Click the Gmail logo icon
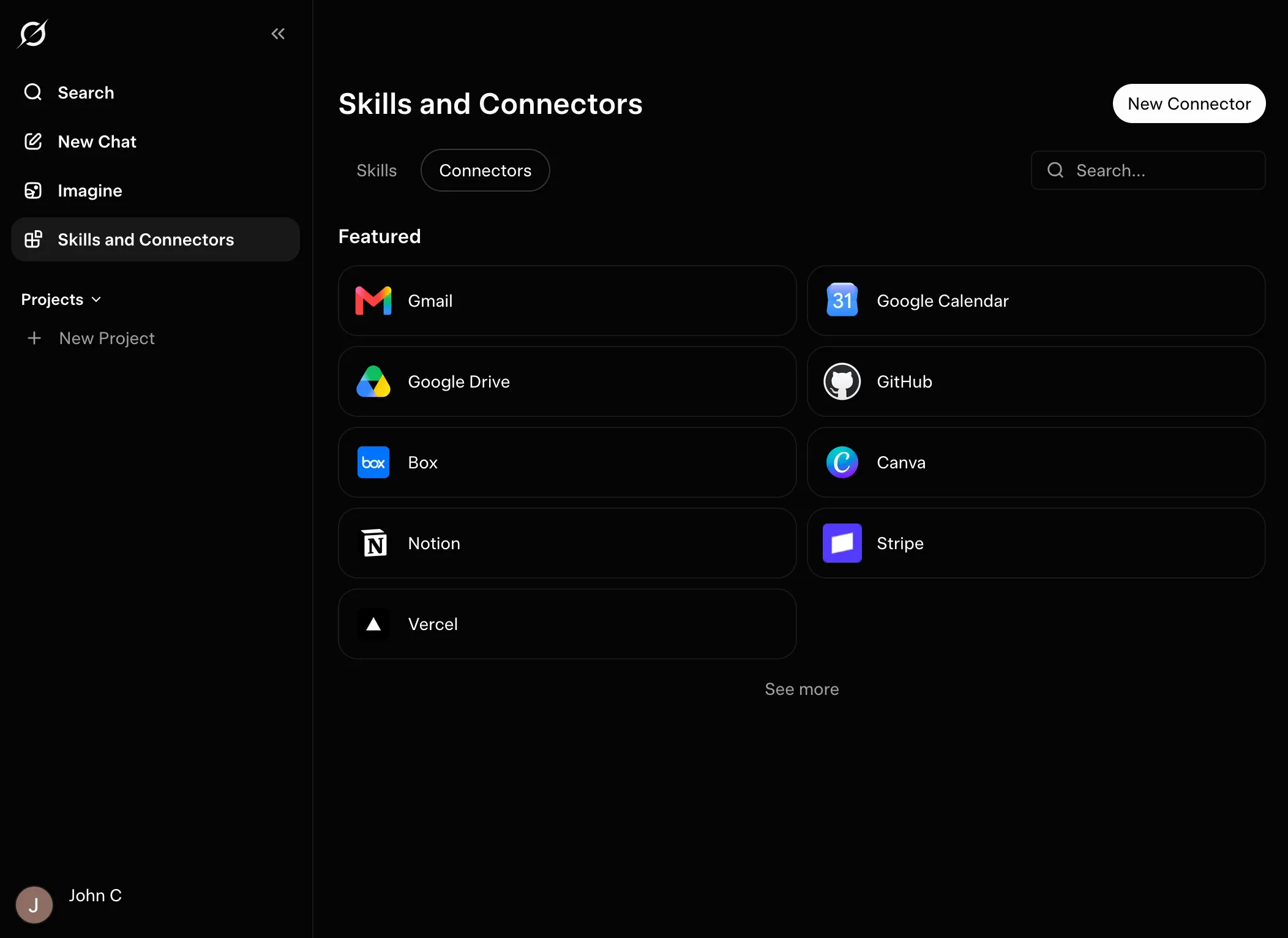 pos(373,301)
